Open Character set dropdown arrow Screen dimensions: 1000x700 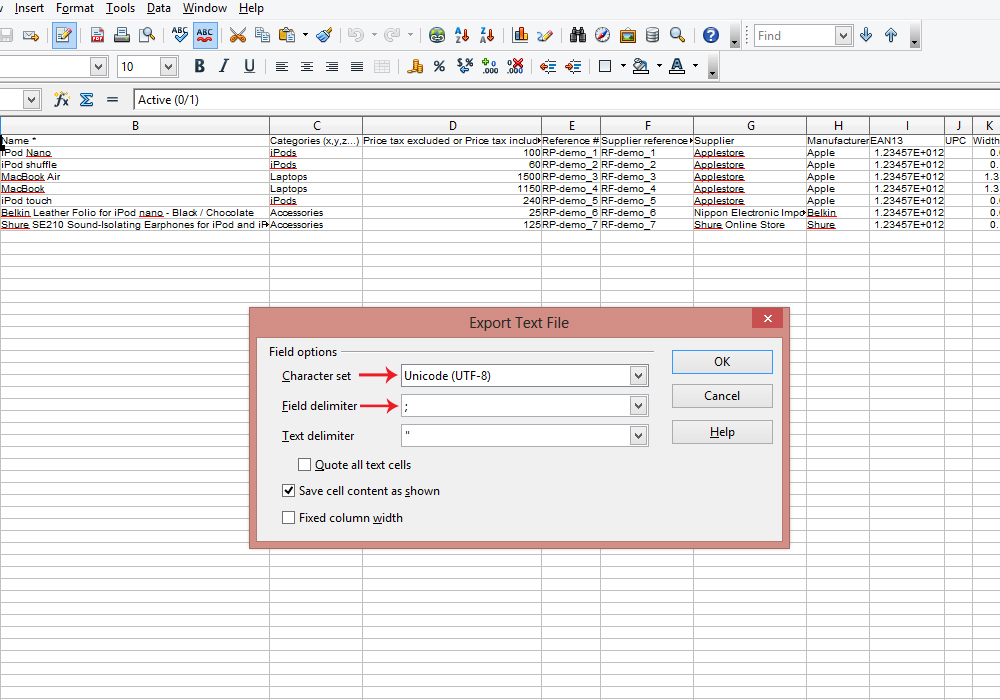click(x=638, y=376)
